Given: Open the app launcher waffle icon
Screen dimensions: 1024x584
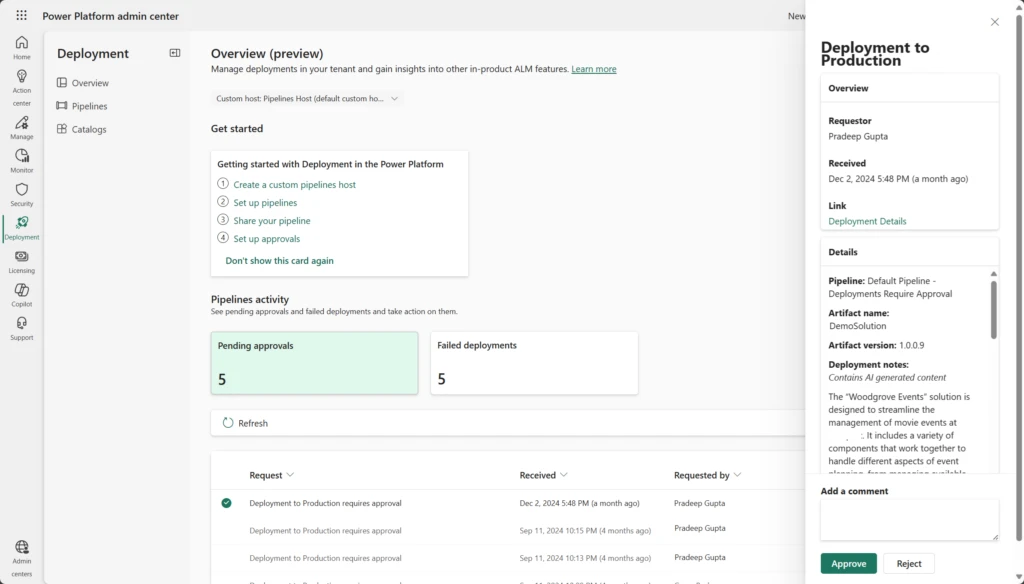Looking at the screenshot, I should coord(21,16).
